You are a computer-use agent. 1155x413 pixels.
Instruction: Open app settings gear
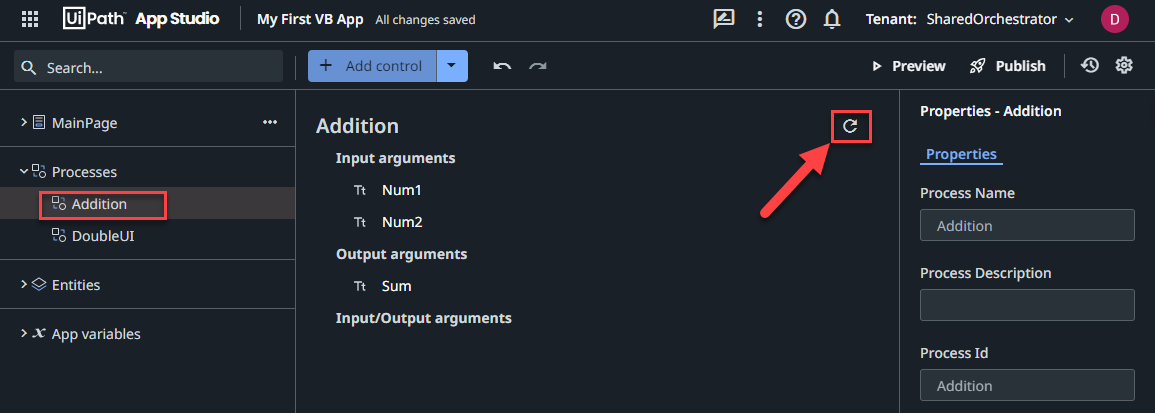tap(1124, 66)
